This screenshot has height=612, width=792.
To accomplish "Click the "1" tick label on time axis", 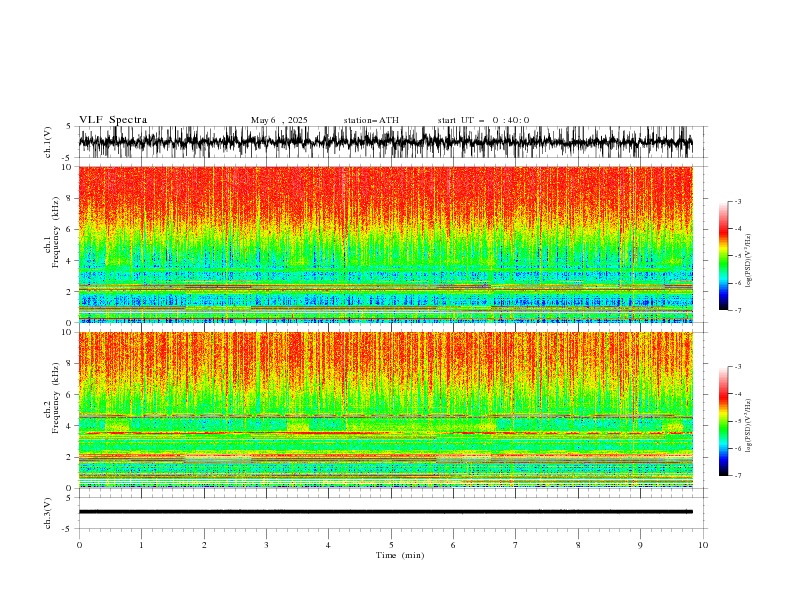I will 141,545.
